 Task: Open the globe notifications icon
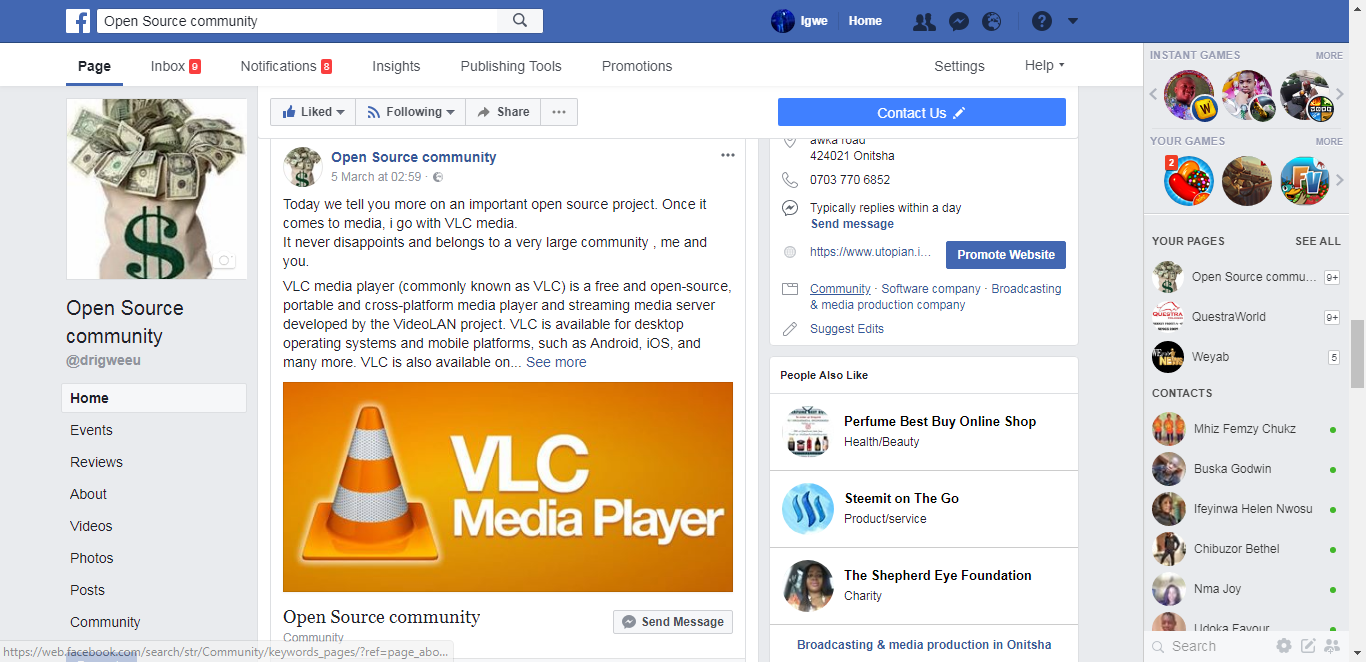click(991, 21)
